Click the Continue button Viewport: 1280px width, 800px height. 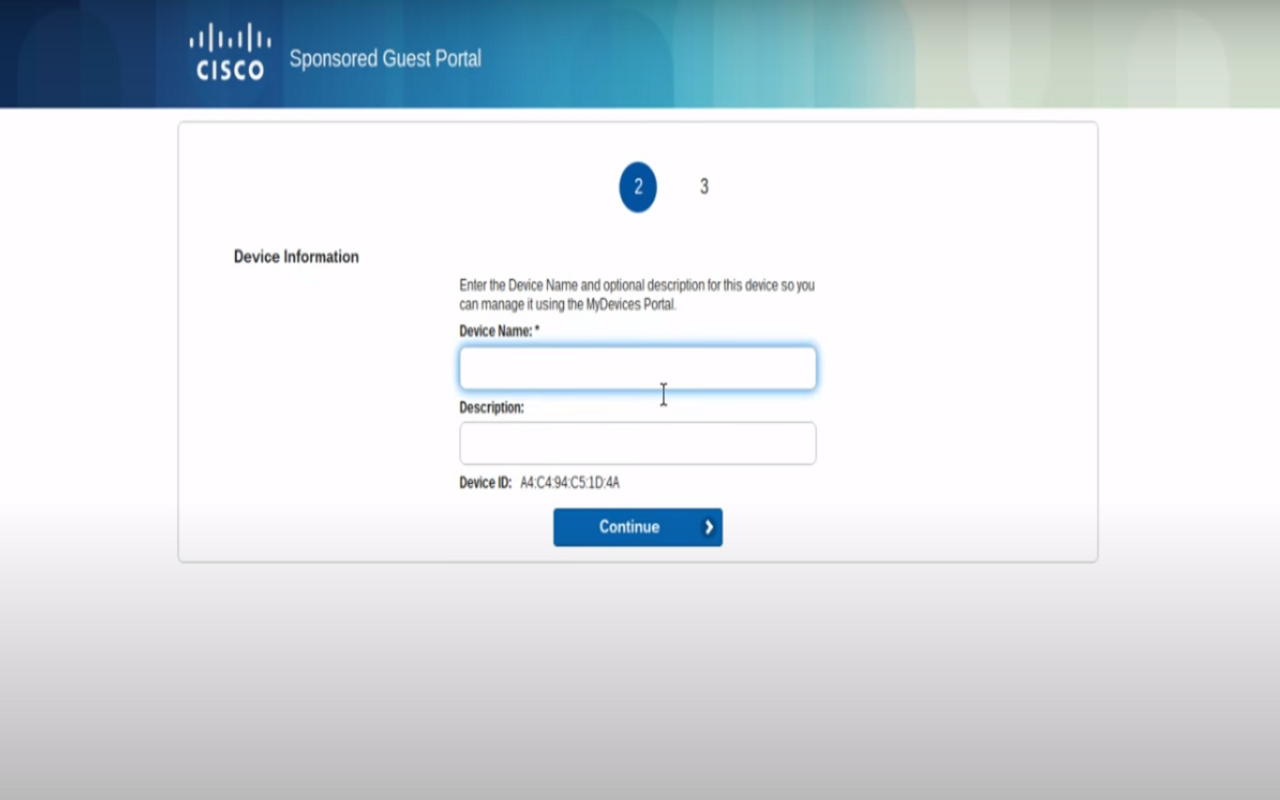[x=638, y=527]
